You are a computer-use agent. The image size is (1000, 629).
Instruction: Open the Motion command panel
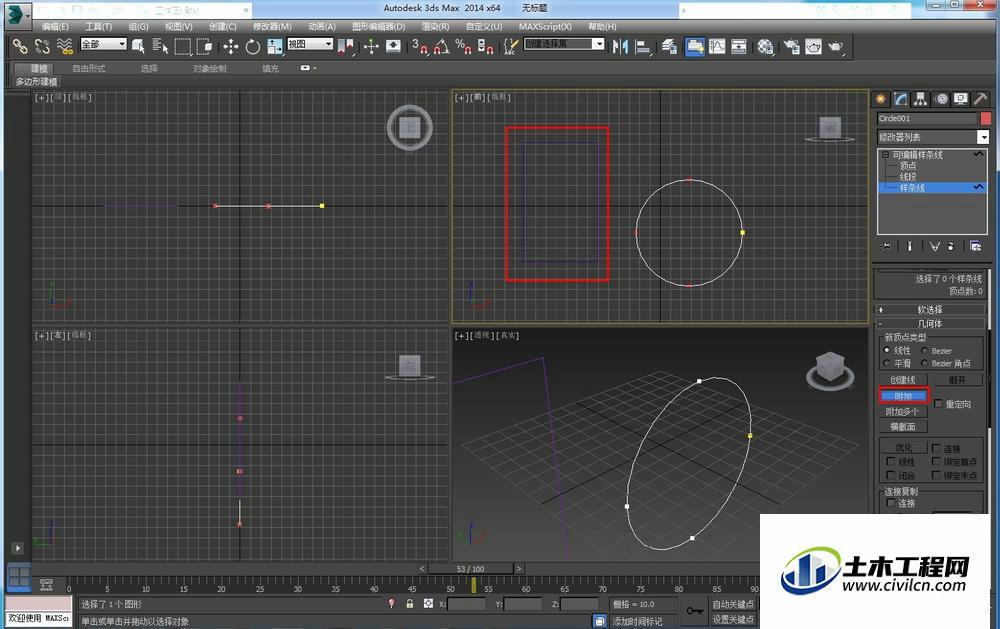941,99
